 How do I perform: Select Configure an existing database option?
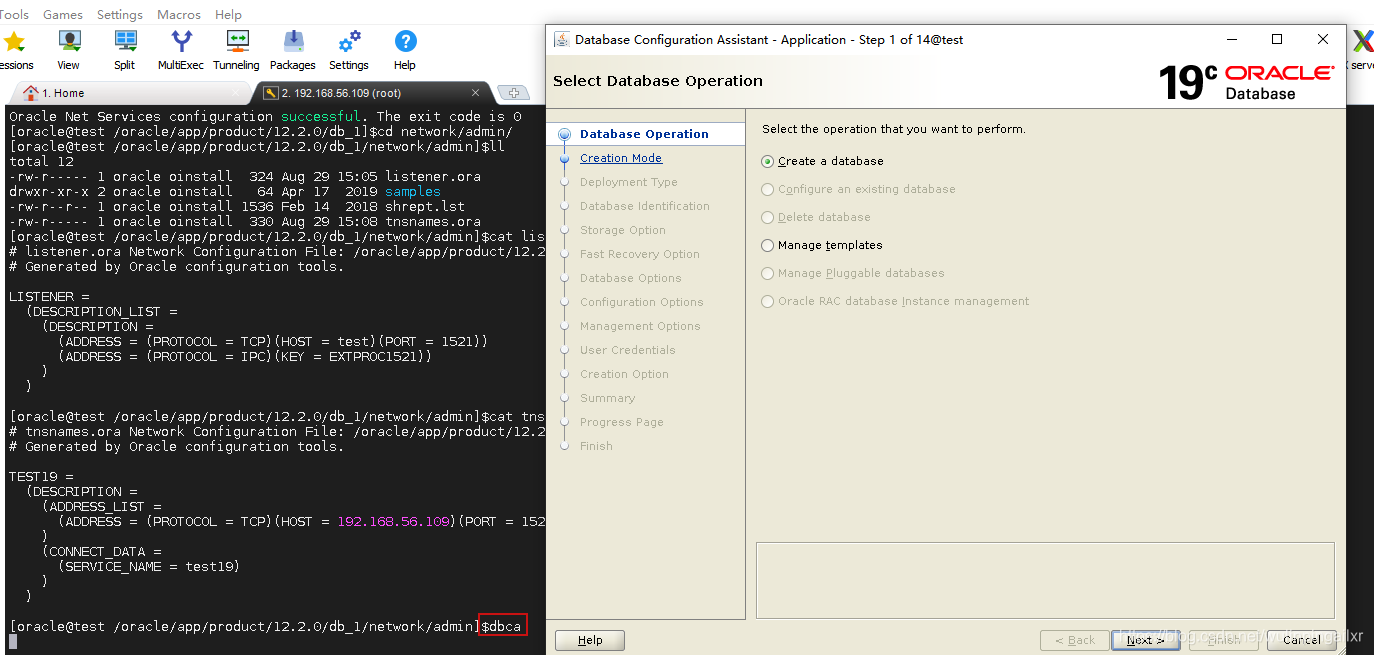click(858, 189)
